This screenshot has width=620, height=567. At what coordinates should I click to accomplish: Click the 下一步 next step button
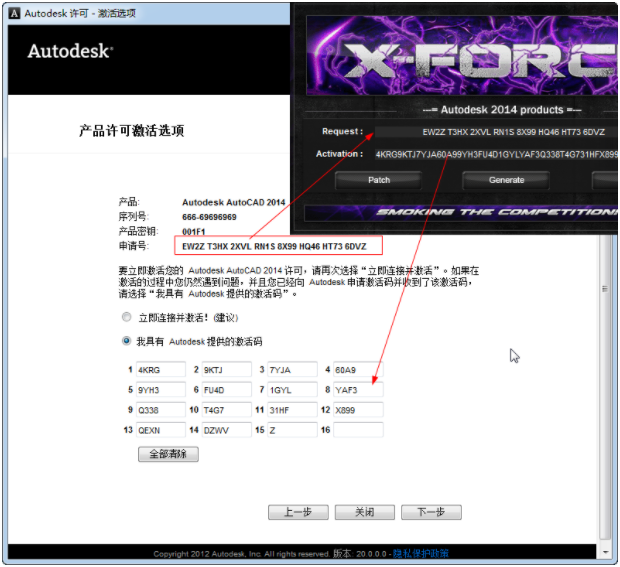[x=431, y=512]
